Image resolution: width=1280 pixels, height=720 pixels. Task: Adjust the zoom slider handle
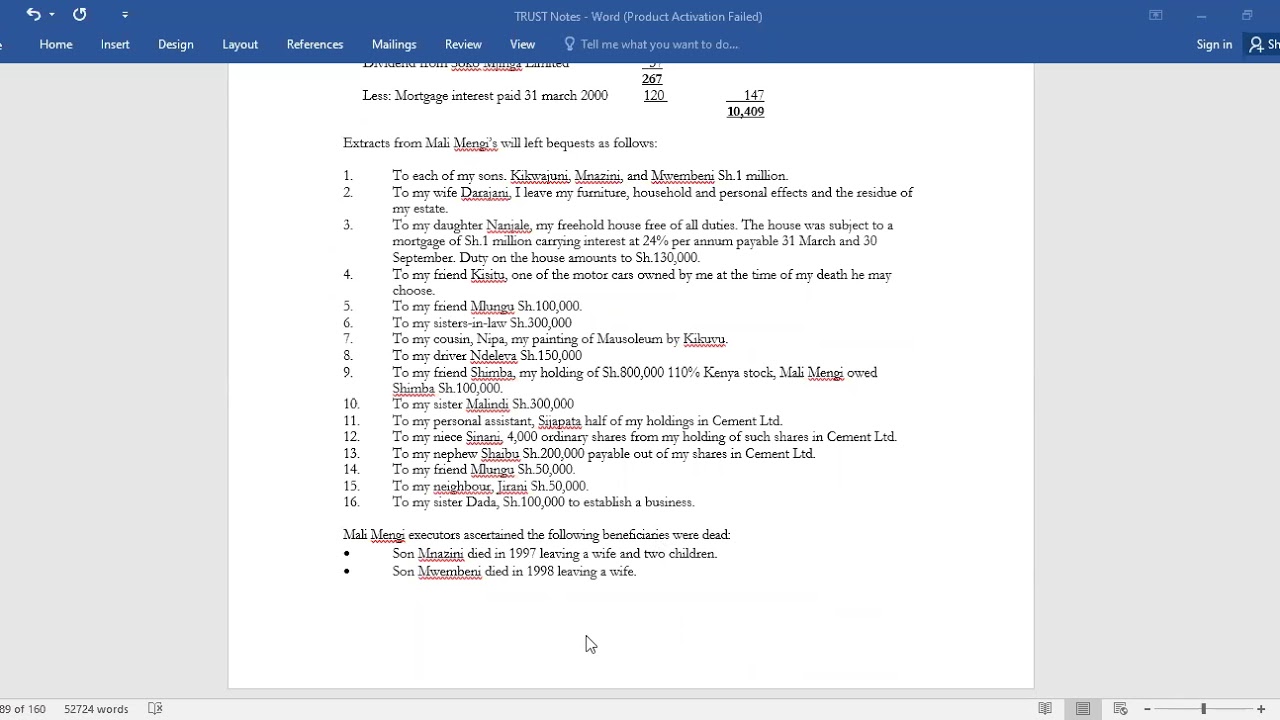(x=1203, y=709)
